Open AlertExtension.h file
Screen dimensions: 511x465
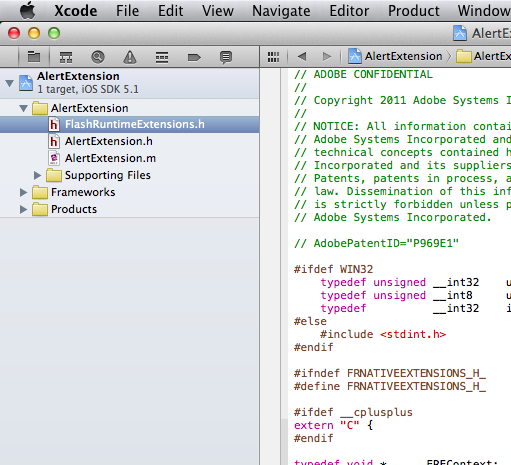(129, 141)
